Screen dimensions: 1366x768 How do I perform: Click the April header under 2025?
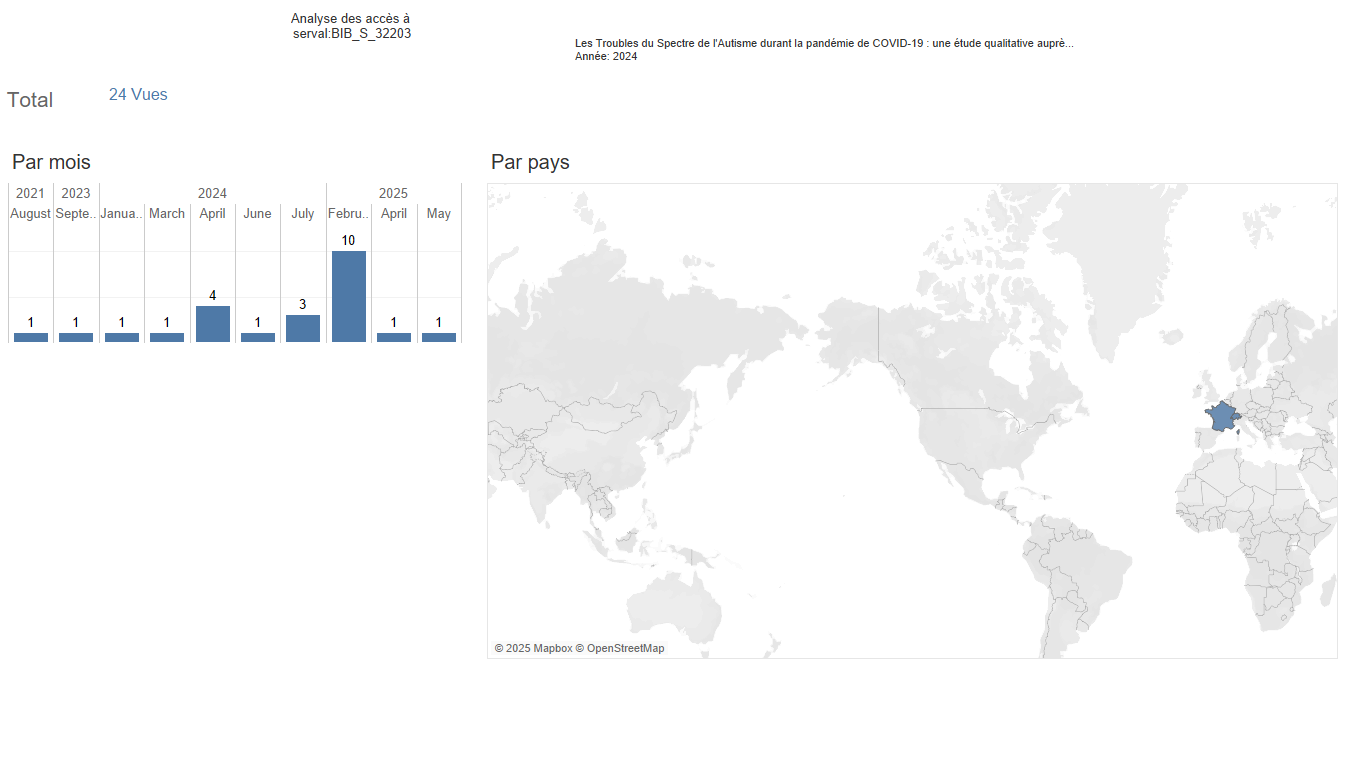click(x=394, y=213)
